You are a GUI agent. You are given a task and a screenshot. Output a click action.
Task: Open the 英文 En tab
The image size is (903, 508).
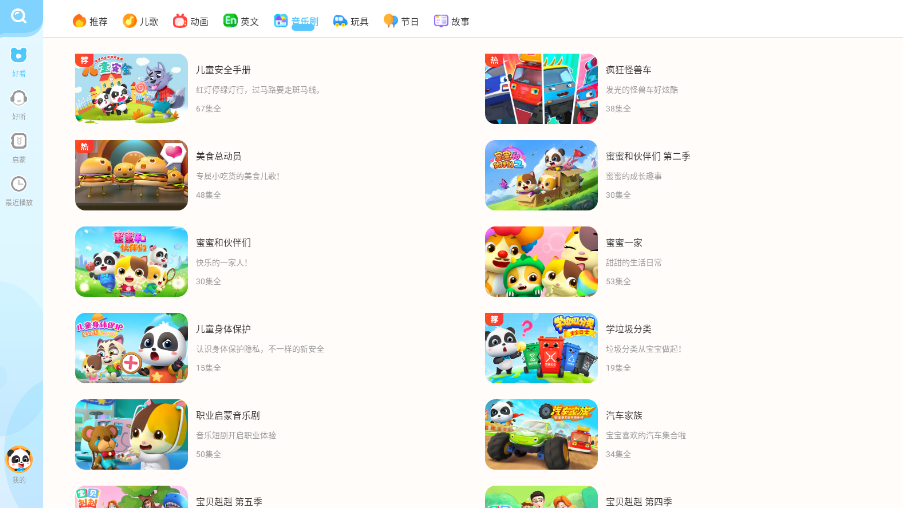pos(241,21)
